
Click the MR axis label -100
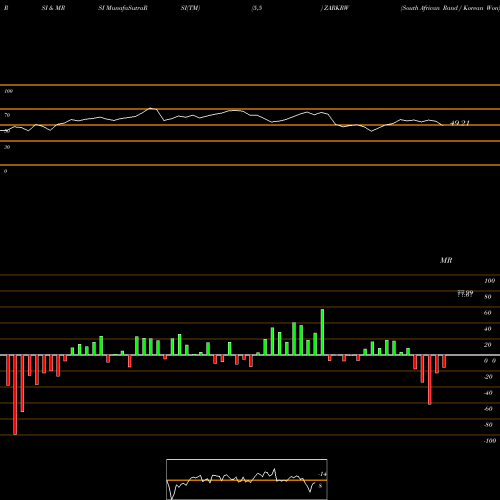pyautogui.click(x=490, y=441)
